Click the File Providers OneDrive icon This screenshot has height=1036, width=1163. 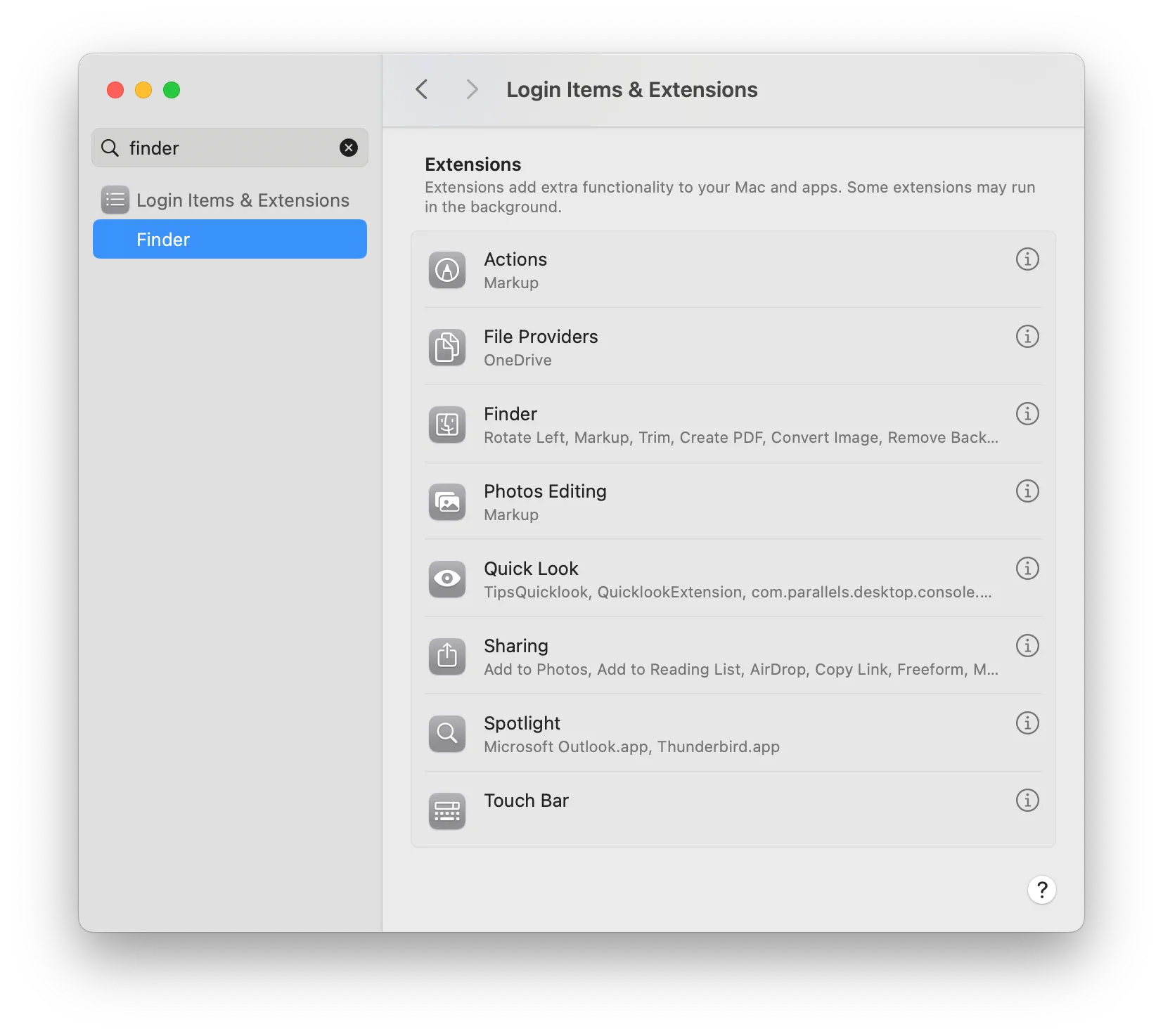tap(446, 347)
